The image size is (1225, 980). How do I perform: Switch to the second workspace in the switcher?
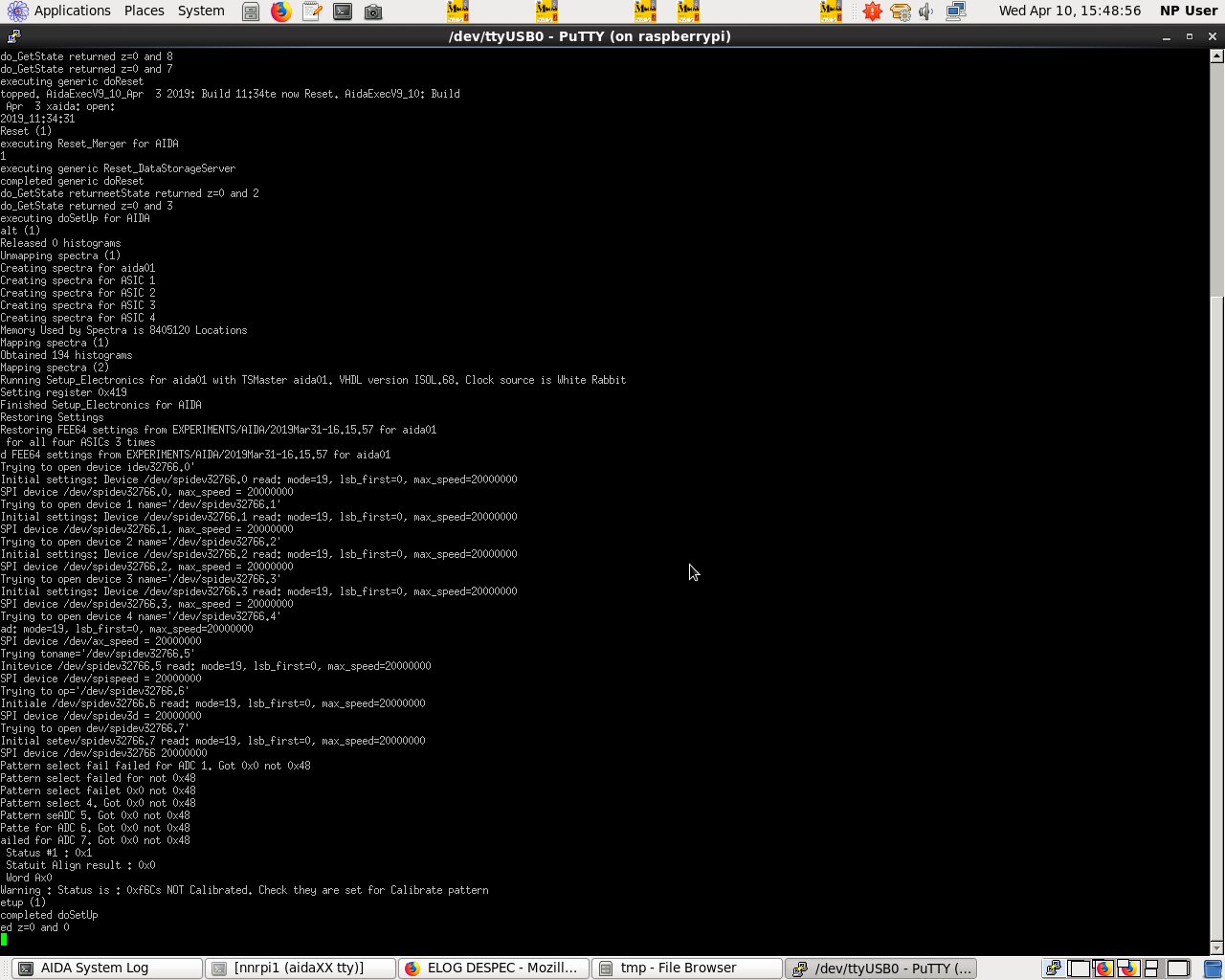coord(1079,969)
